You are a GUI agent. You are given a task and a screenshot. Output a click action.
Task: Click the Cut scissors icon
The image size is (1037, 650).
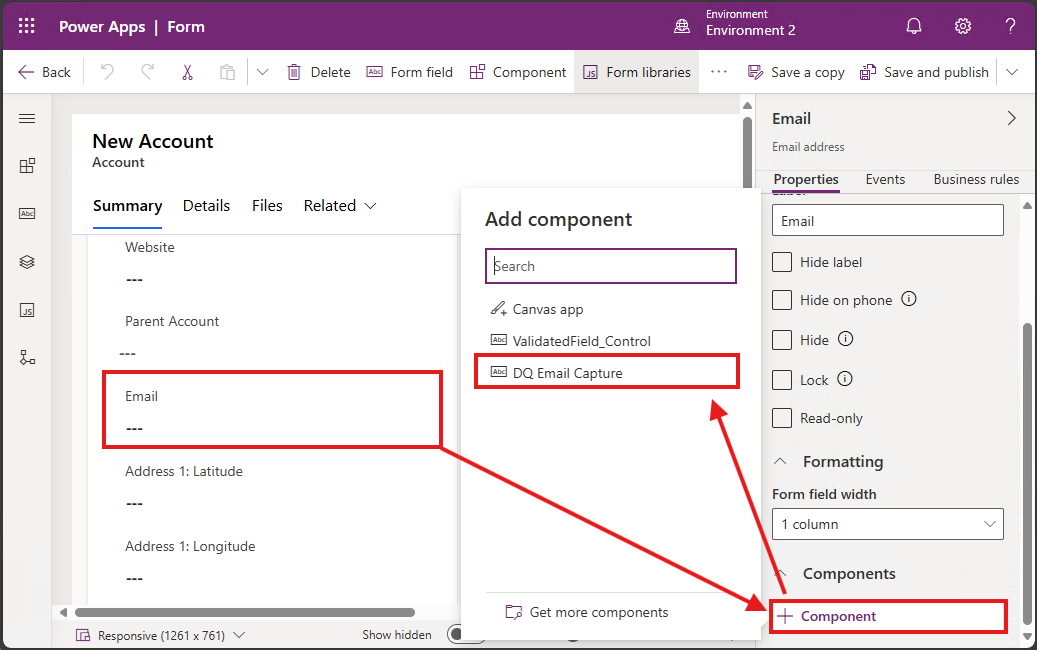[188, 72]
